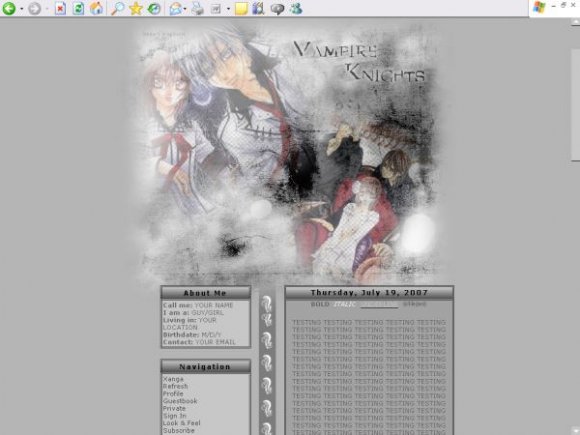Open Research with the books icon
Viewport: 580px width, 435px height.
pyautogui.click(x=259, y=8)
